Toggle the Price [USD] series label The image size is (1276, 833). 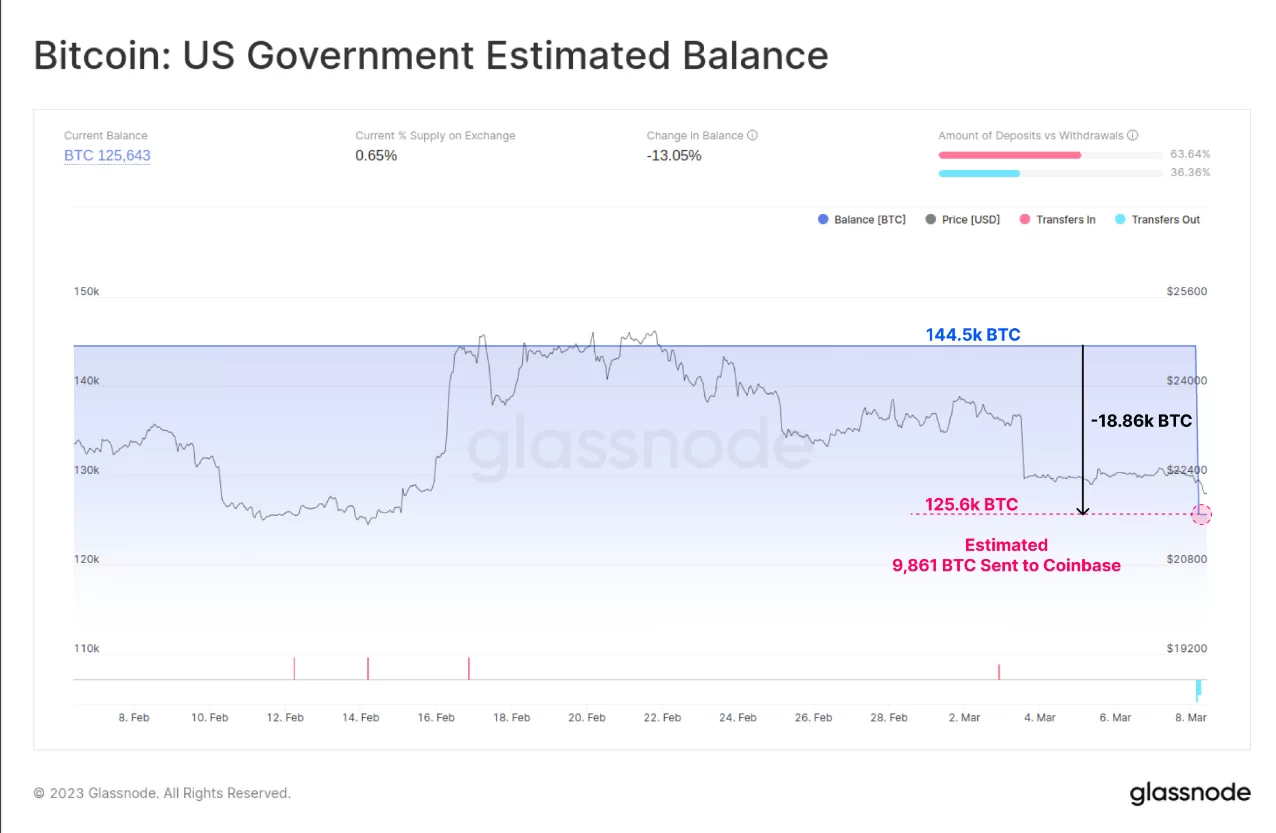(x=970, y=220)
